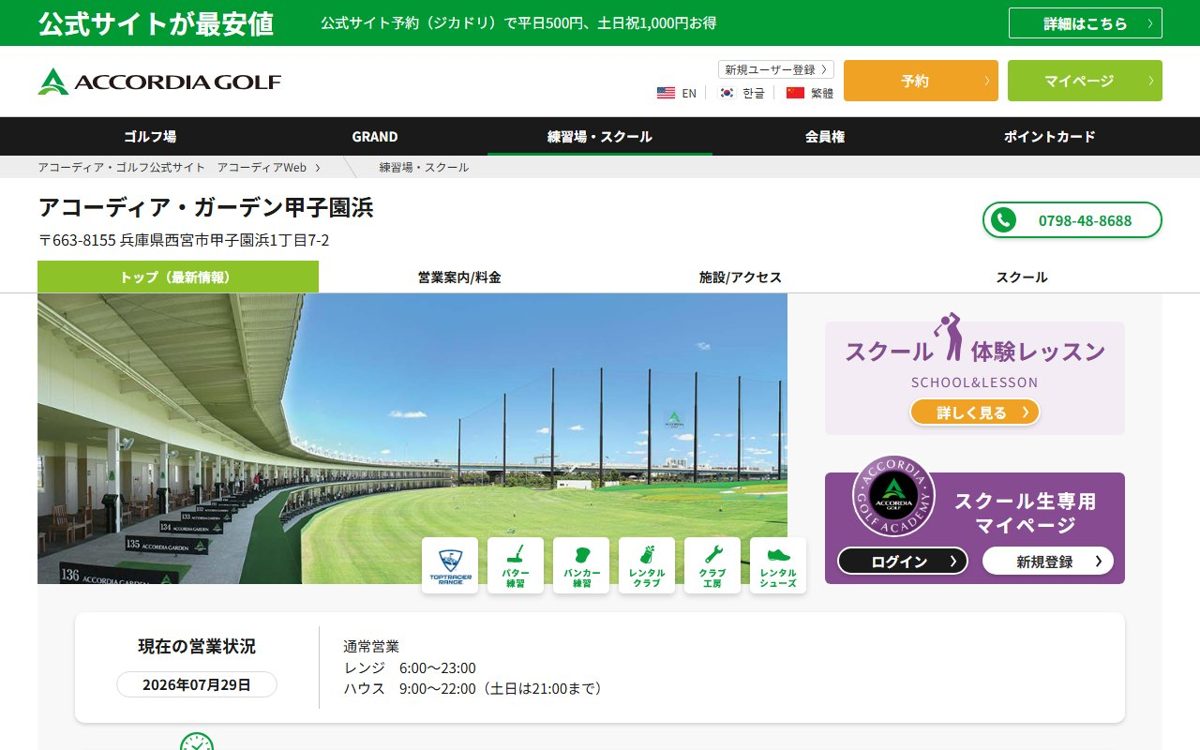The width and height of the screenshot is (1200, 750).
Task: Click the orange 予約 button
Action: (921, 81)
